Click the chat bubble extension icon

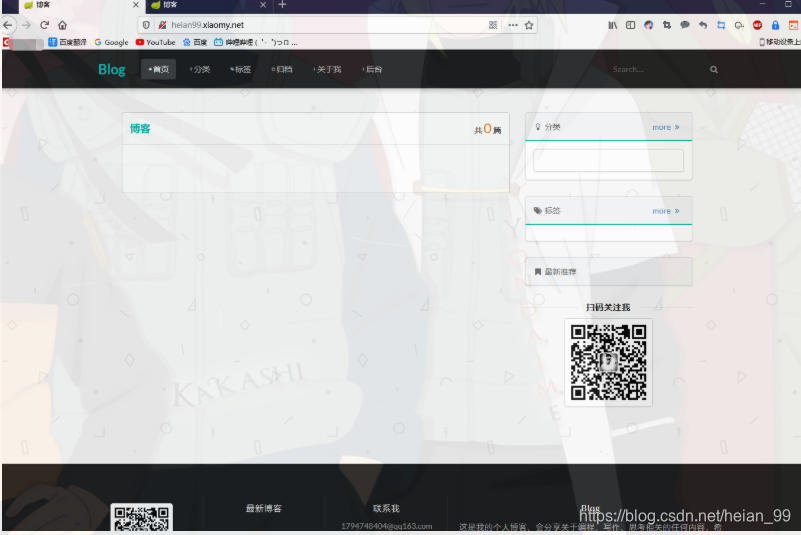[685, 25]
